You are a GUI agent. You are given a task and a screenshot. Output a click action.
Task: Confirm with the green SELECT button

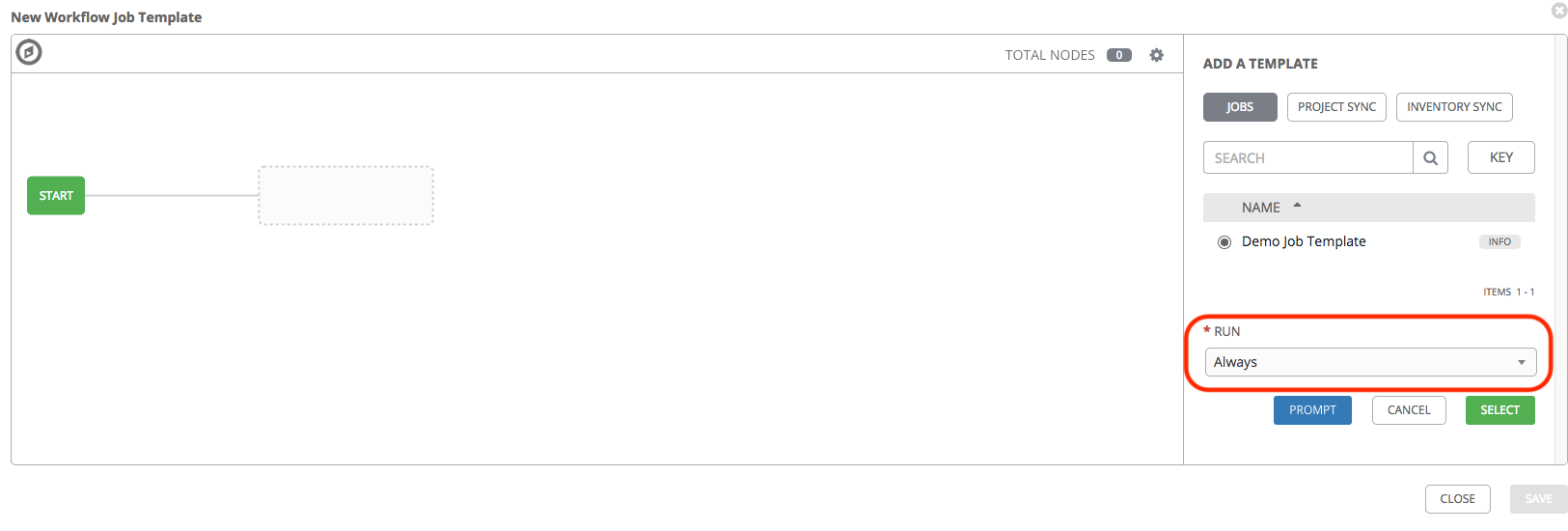(1499, 410)
